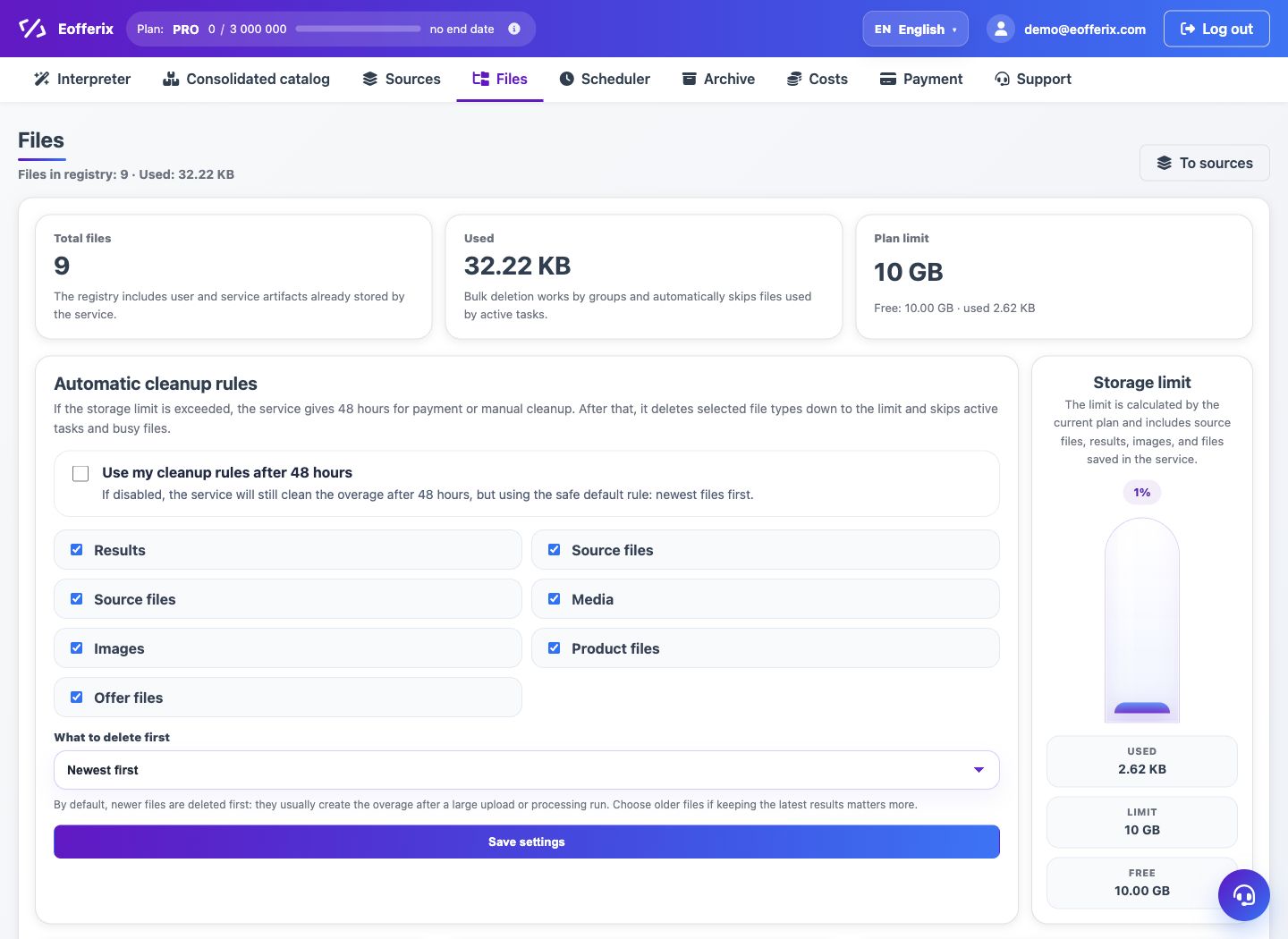Click the LIMIT 10 GB storage tile
Screen dimensions: 1288x939
pyautogui.click(x=1142, y=822)
